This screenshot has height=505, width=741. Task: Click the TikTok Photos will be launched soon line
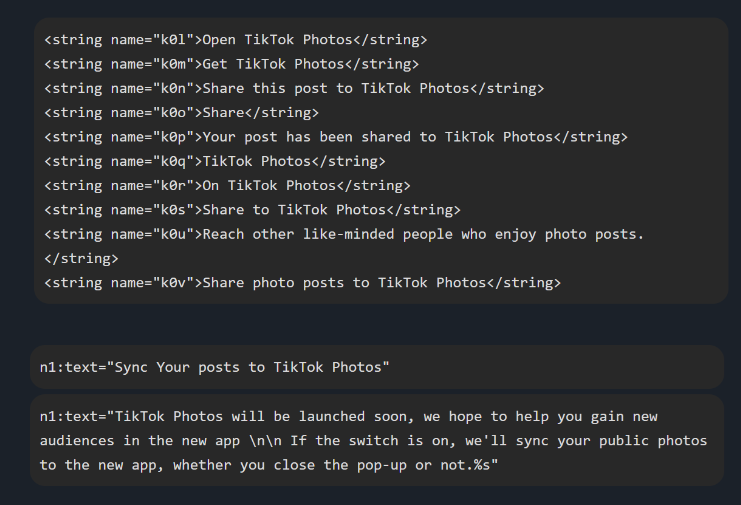[349, 417]
